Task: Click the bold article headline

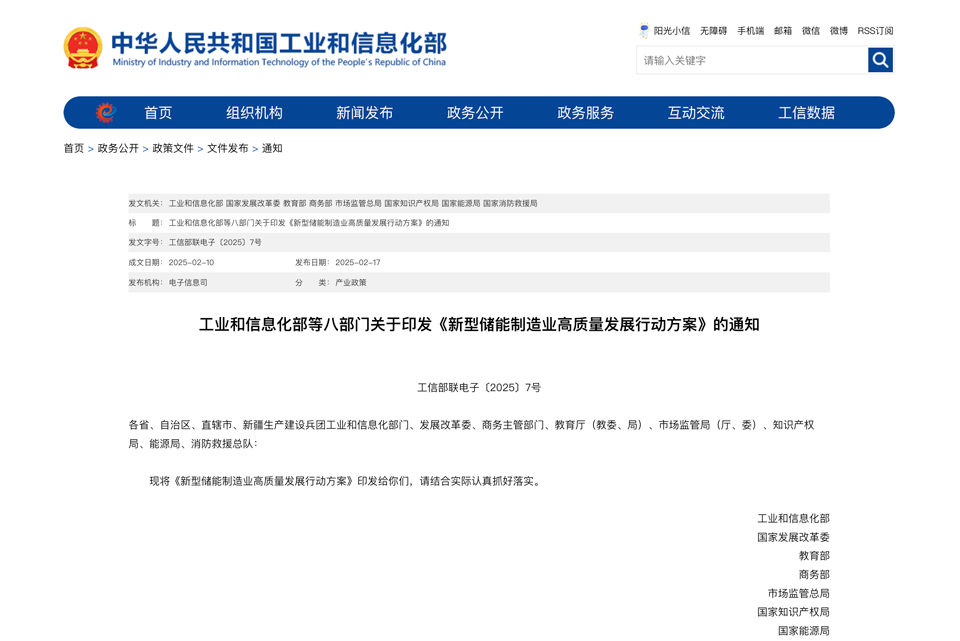Action: (479, 324)
